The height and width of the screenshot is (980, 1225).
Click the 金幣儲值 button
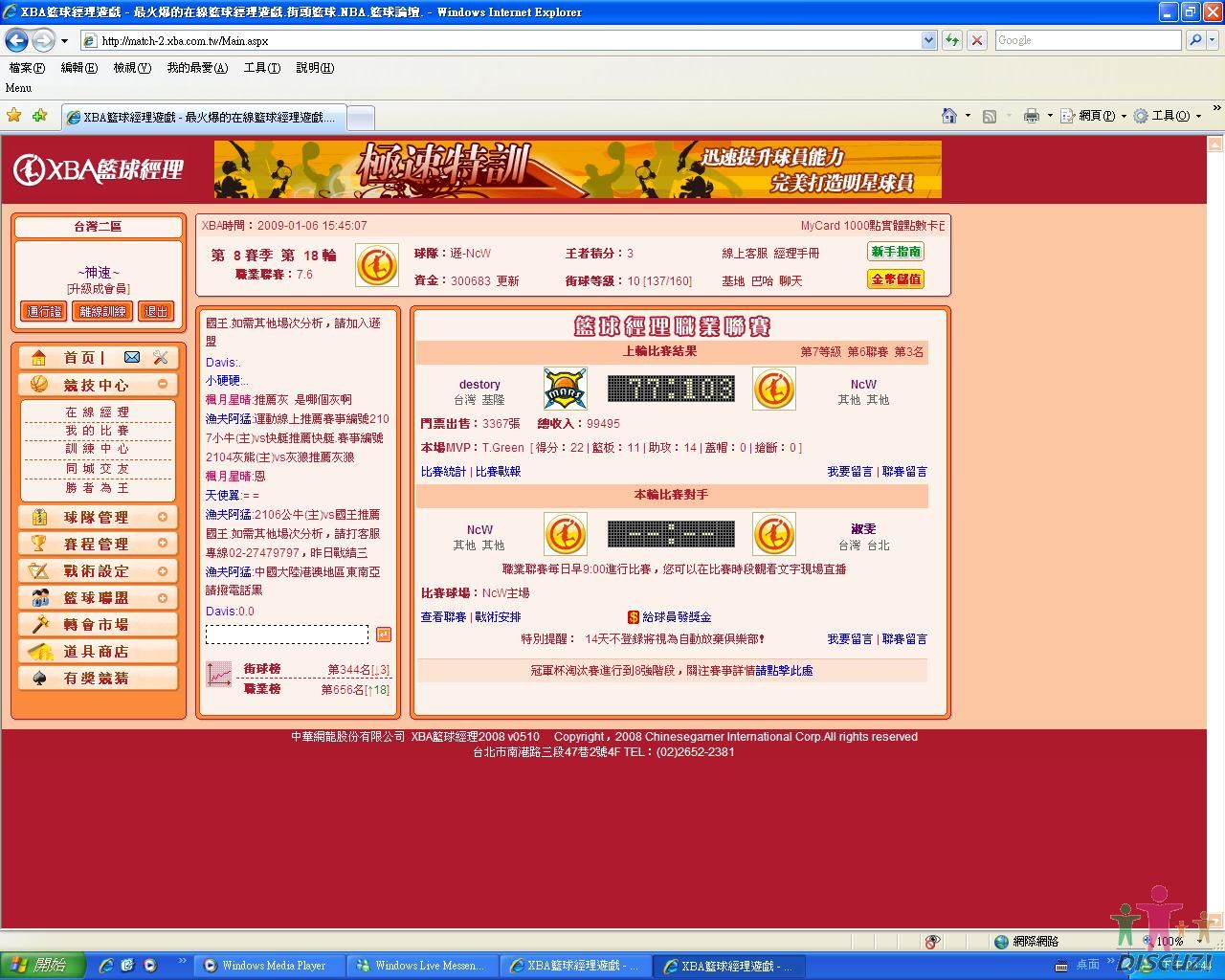(x=896, y=279)
